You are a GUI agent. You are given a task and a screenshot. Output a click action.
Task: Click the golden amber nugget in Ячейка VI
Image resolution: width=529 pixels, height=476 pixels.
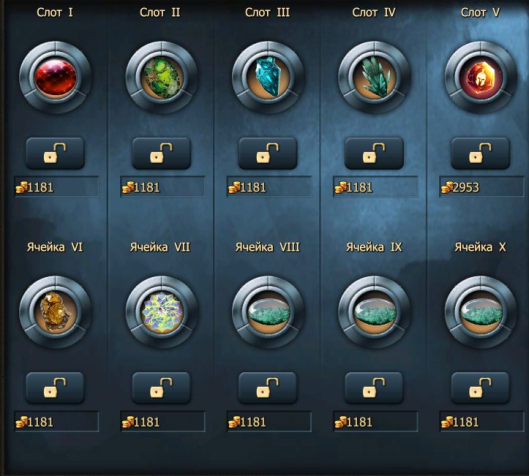pyautogui.click(x=55, y=312)
